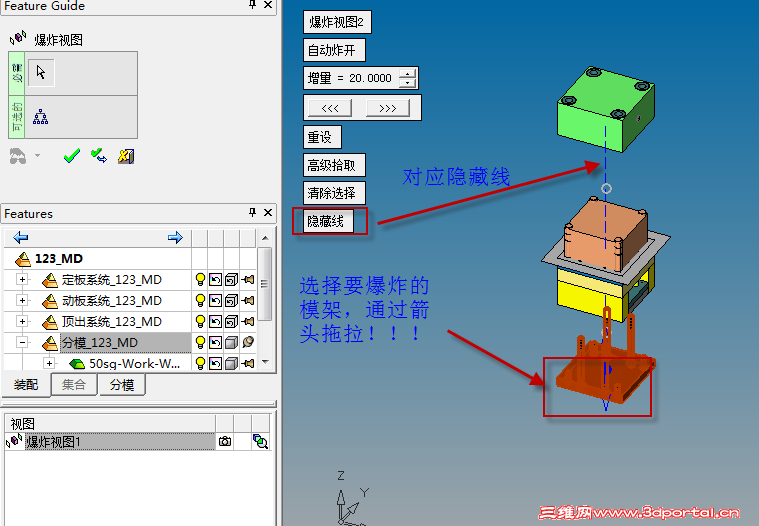Image resolution: width=759 pixels, height=526 pixels.
Task: Select 定板系统_123_MD in the tree
Action: point(111,280)
